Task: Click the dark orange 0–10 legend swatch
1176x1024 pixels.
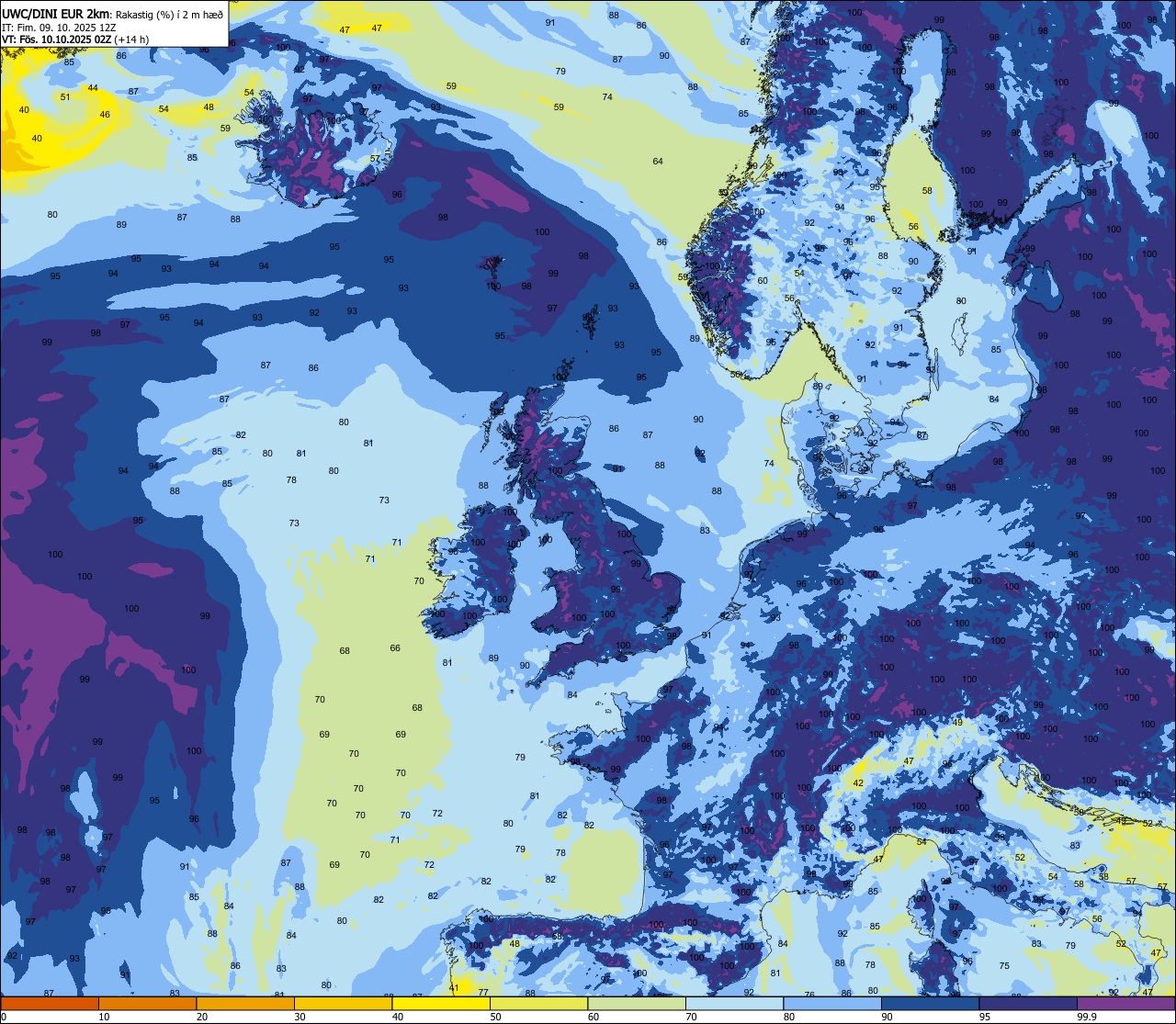Action: coord(50,1003)
